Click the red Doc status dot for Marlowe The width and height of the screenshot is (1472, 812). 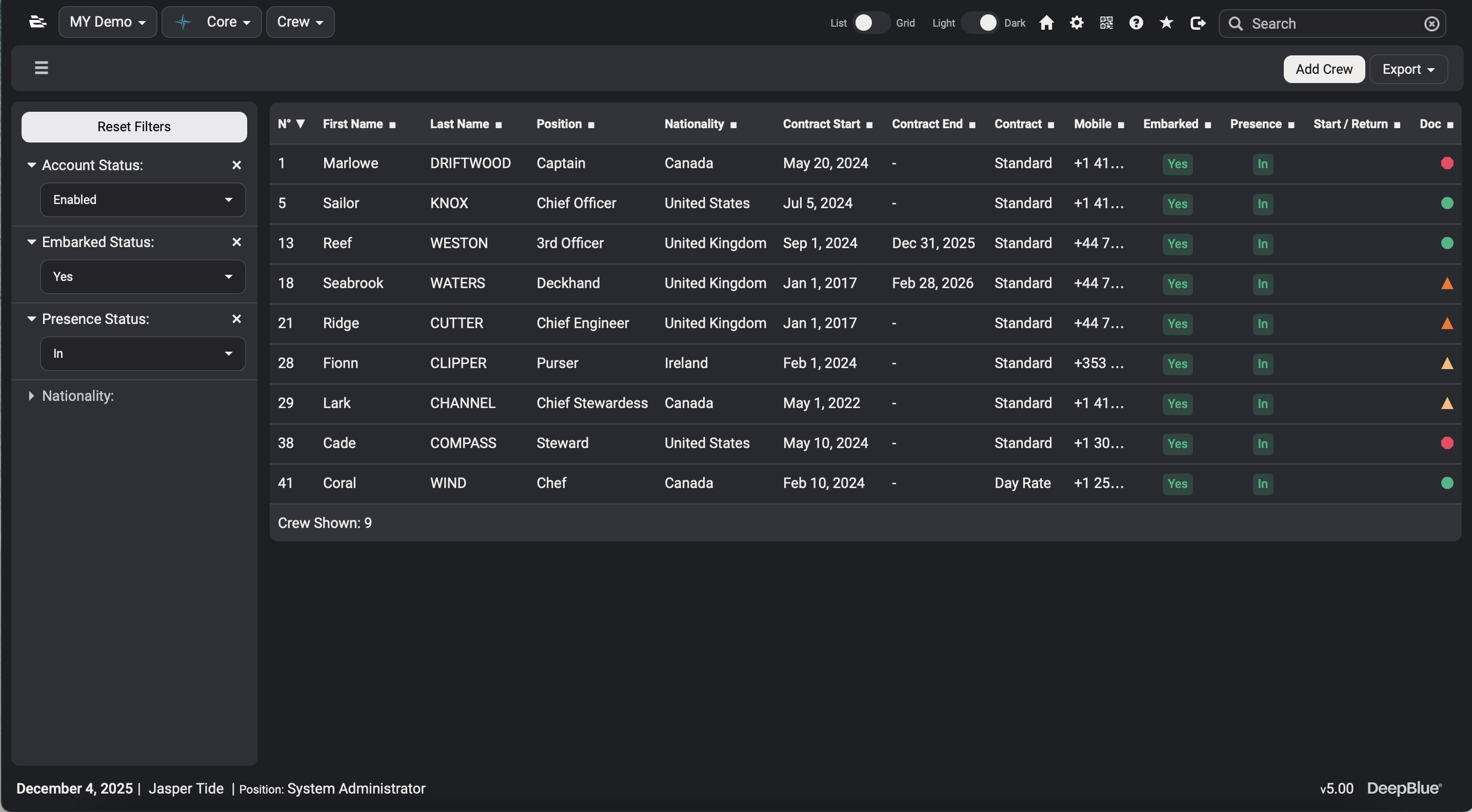point(1447,164)
